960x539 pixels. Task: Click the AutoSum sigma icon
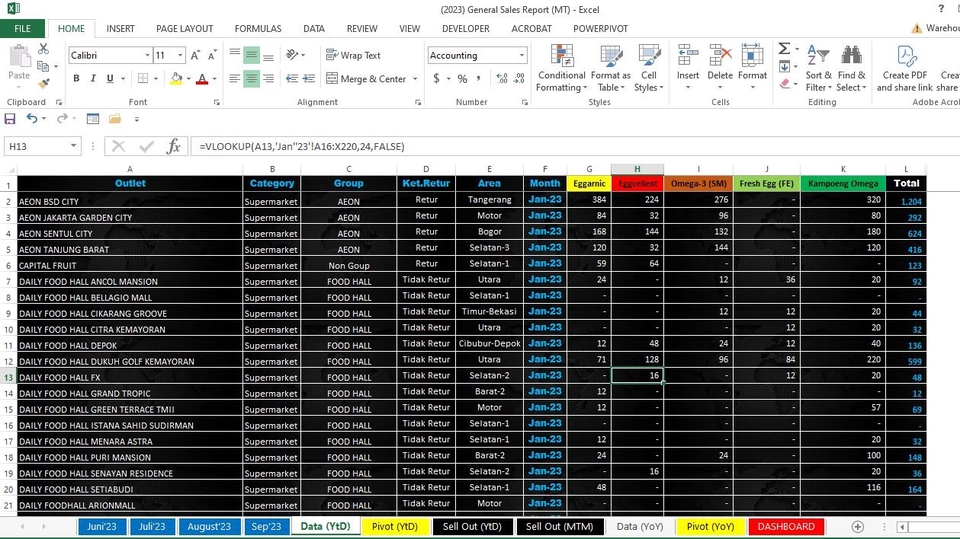[784, 48]
